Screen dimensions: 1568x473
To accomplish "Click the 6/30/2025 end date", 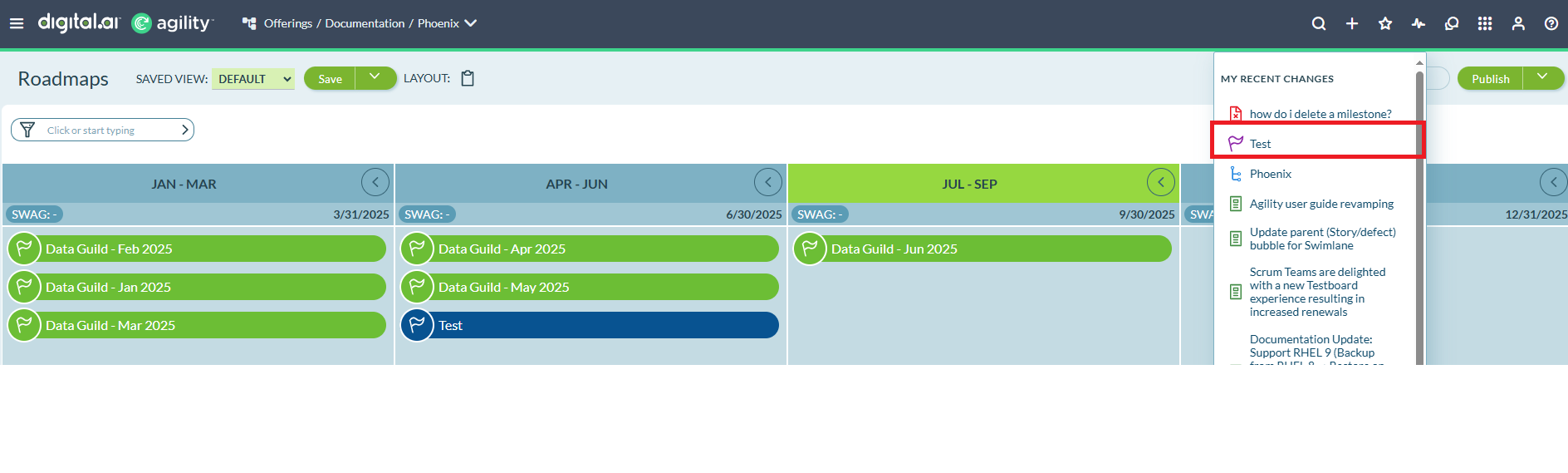I will coord(754,214).
